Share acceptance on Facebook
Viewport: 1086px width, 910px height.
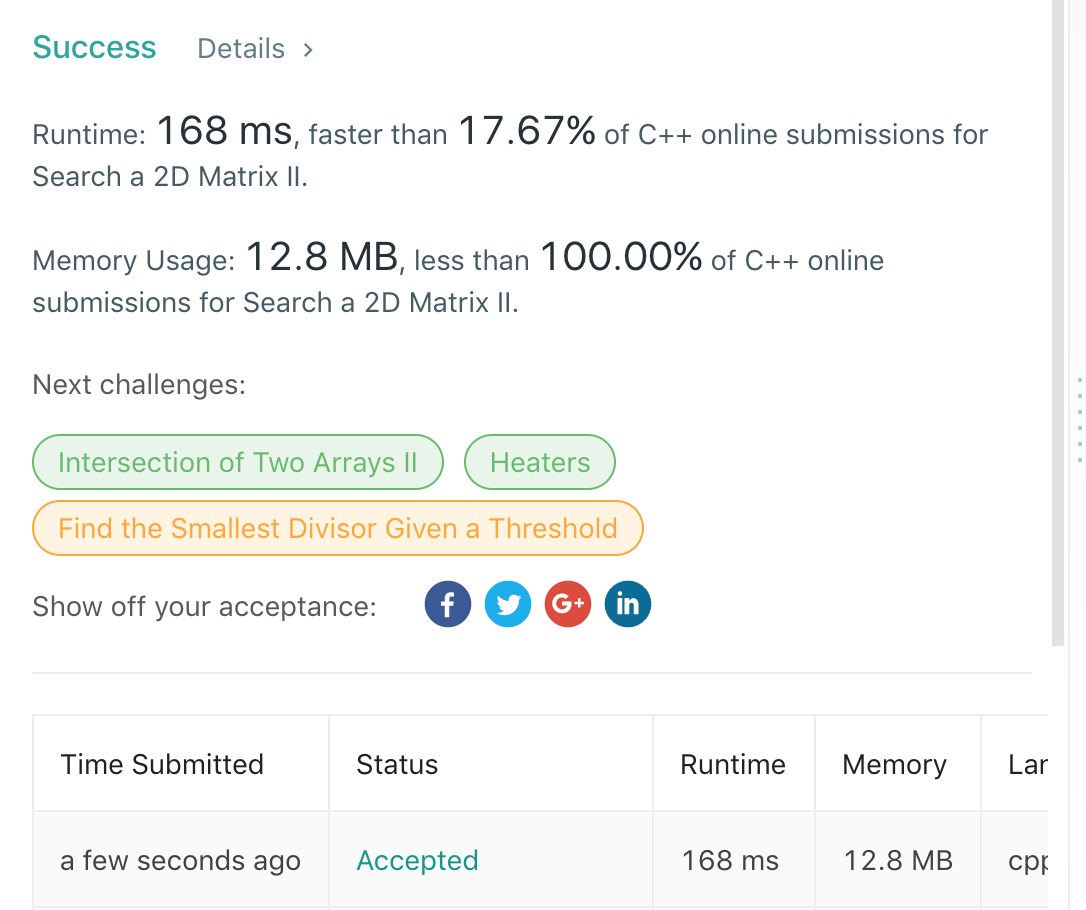pyautogui.click(x=448, y=605)
